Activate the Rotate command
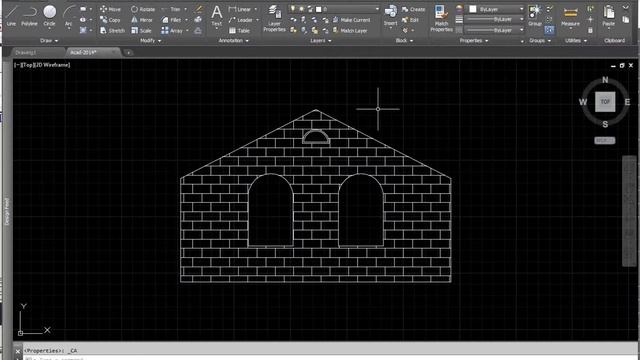The image size is (640, 360). 143,9
